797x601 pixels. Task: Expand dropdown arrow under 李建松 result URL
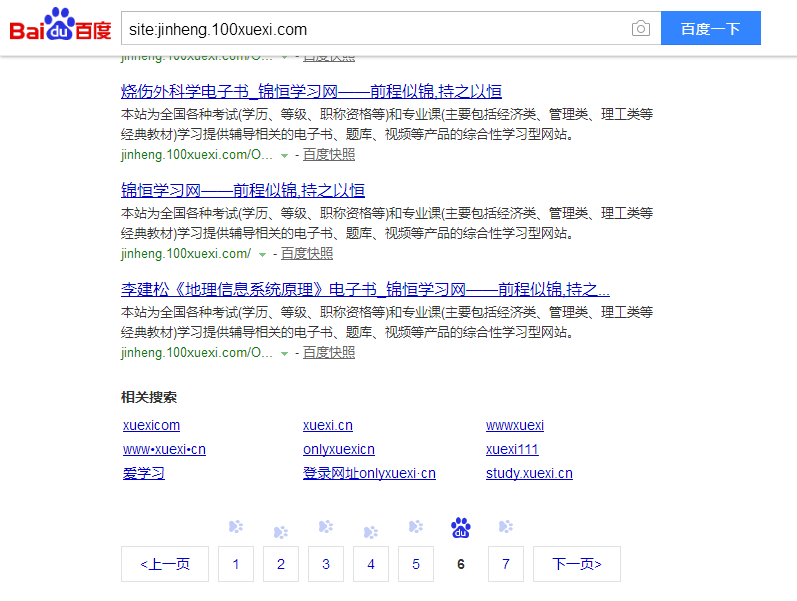pyautogui.click(x=285, y=354)
